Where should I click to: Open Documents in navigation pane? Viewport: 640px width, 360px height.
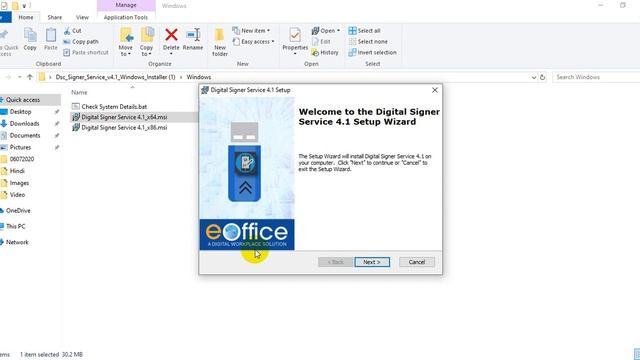pos(25,135)
